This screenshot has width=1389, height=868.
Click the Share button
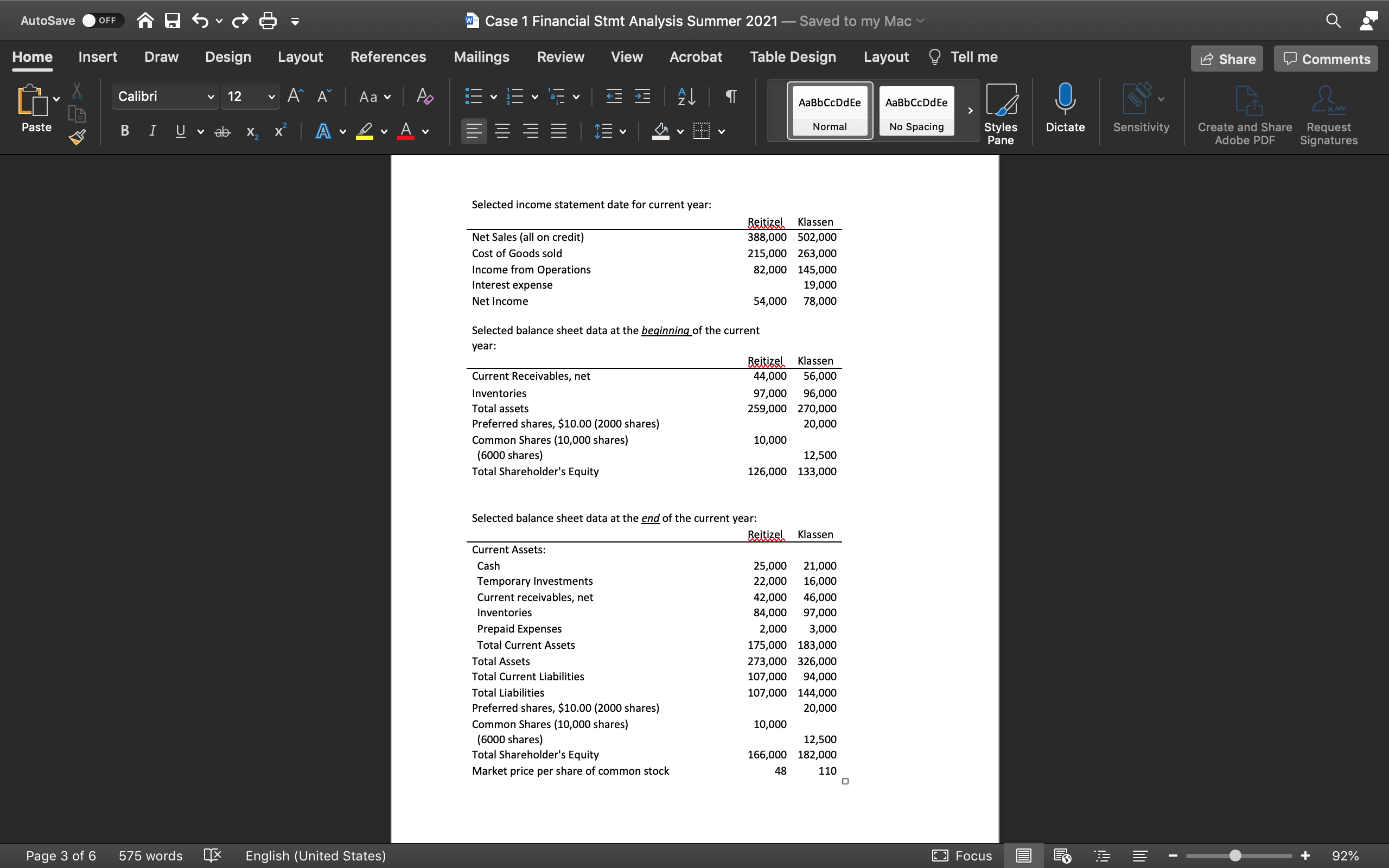(1227, 59)
